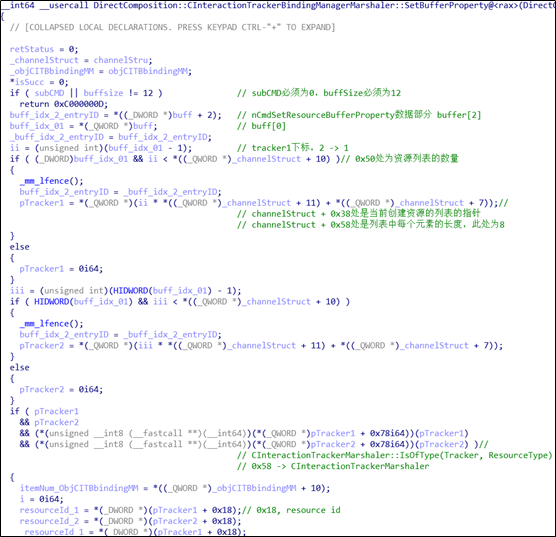Select the 'channelStruct + 0x38' comment line
The width and height of the screenshot is (556, 537).
coord(358,214)
